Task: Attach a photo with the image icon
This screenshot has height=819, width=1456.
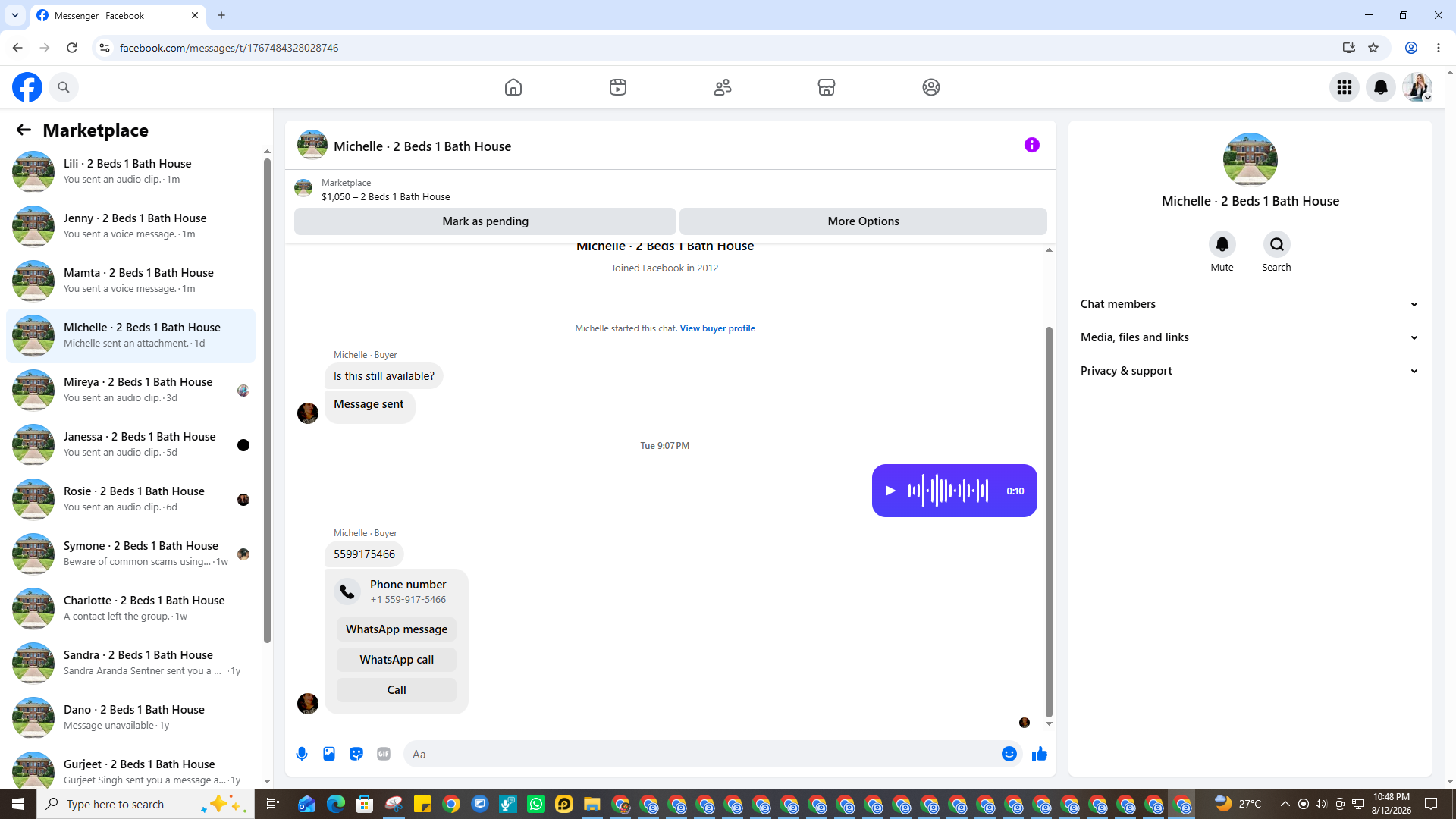Action: click(329, 754)
